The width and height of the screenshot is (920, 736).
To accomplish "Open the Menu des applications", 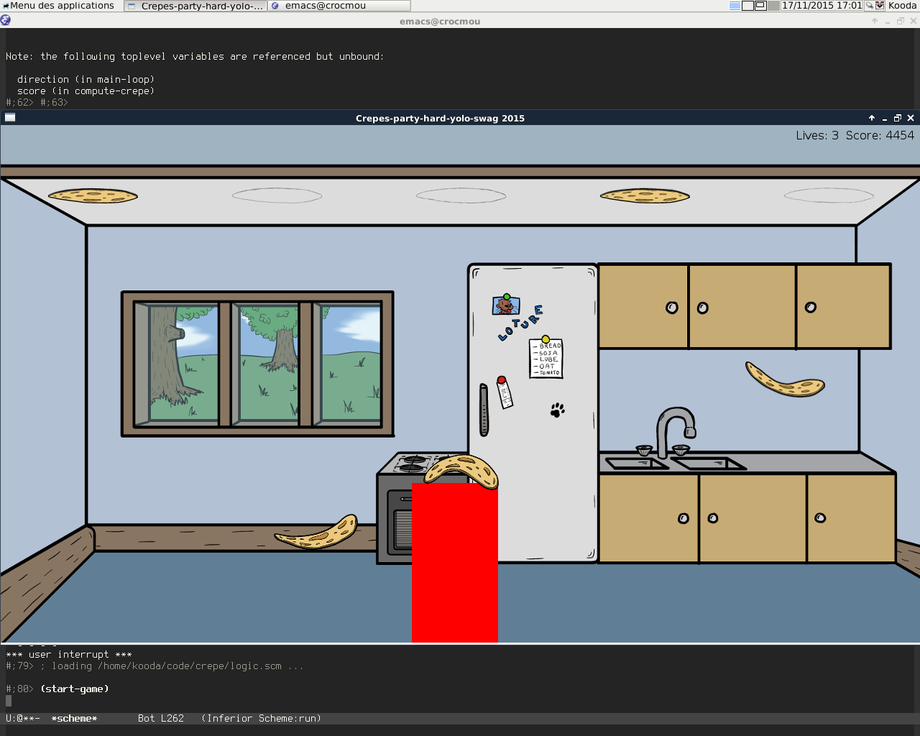I will 58,6.
